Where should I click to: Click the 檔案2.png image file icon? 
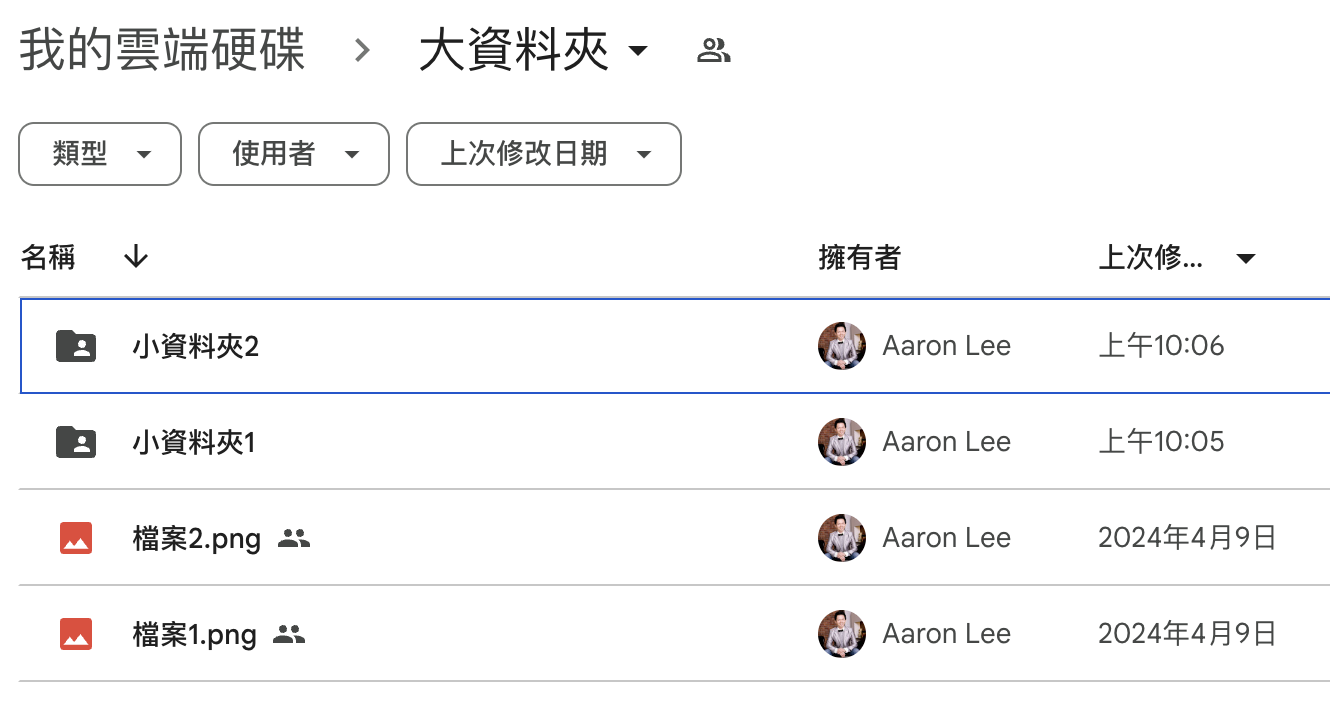click(76, 538)
